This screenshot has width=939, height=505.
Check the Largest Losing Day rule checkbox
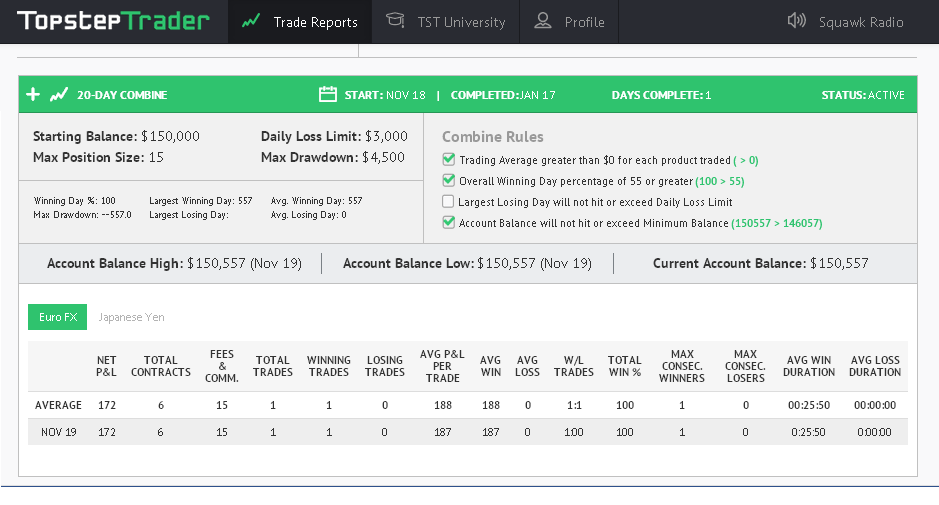(448, 201)
